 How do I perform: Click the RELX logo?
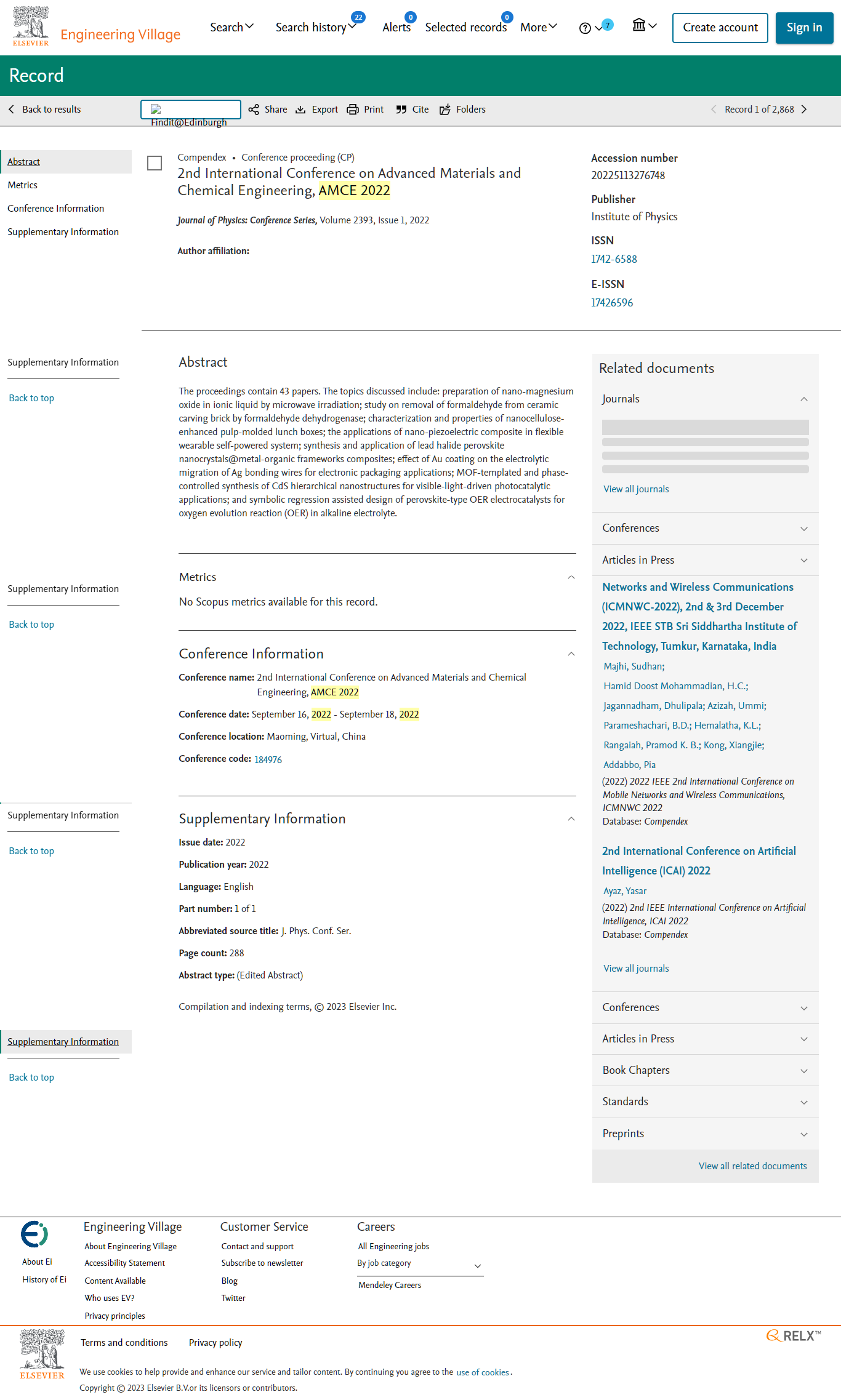794,1335
